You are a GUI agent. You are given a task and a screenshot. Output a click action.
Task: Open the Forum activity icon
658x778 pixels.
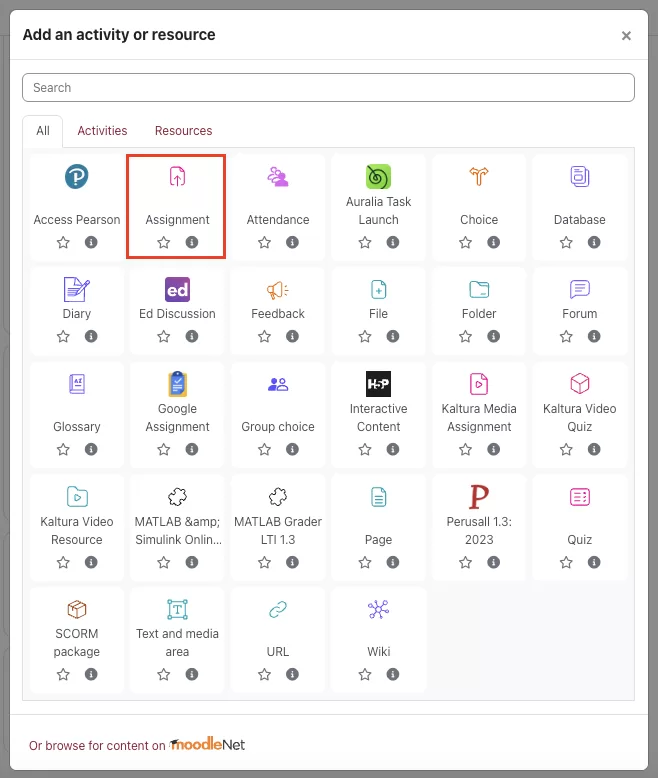tap(579, 290)
